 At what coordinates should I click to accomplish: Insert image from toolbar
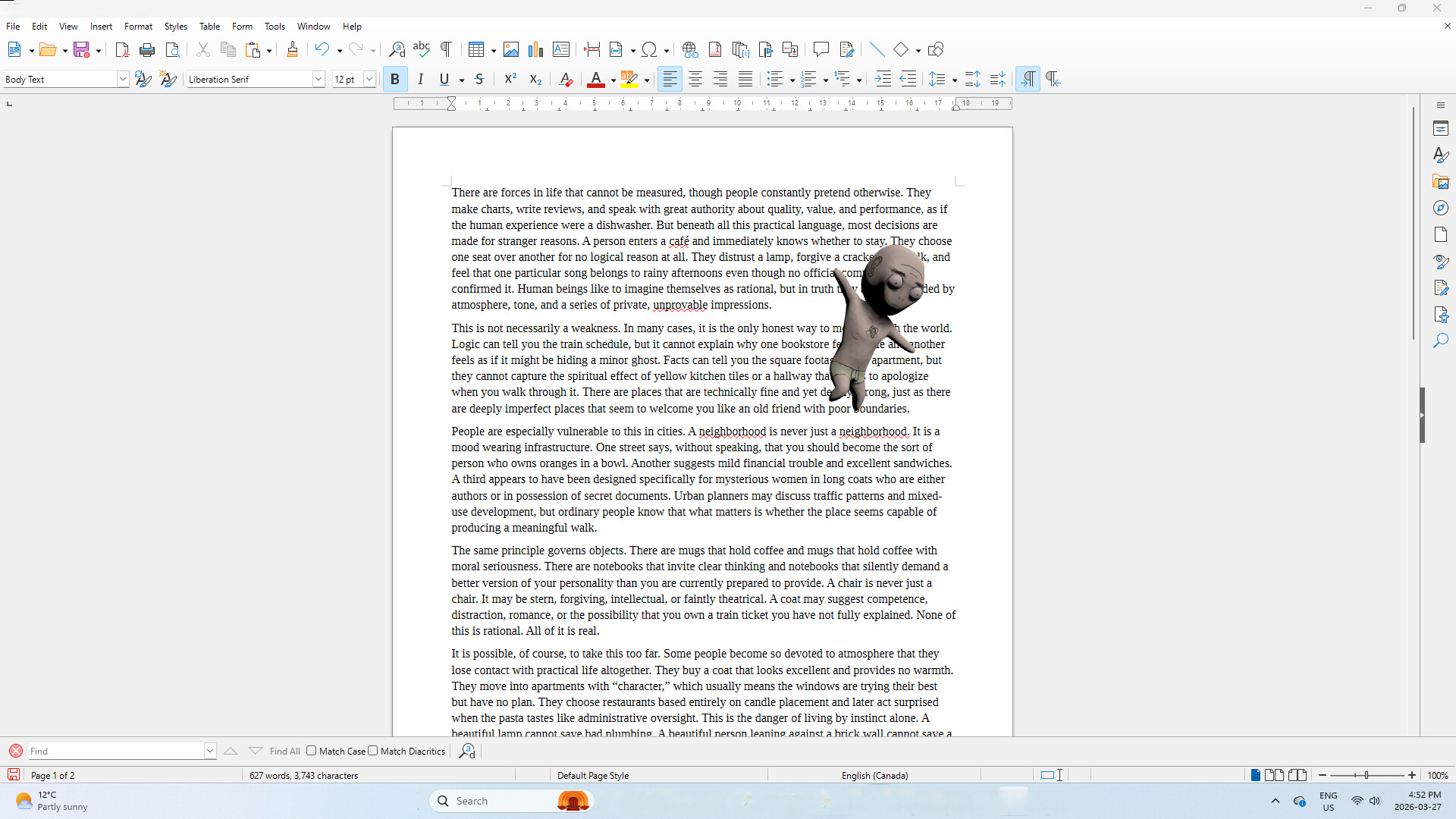(x=511, y=50)
